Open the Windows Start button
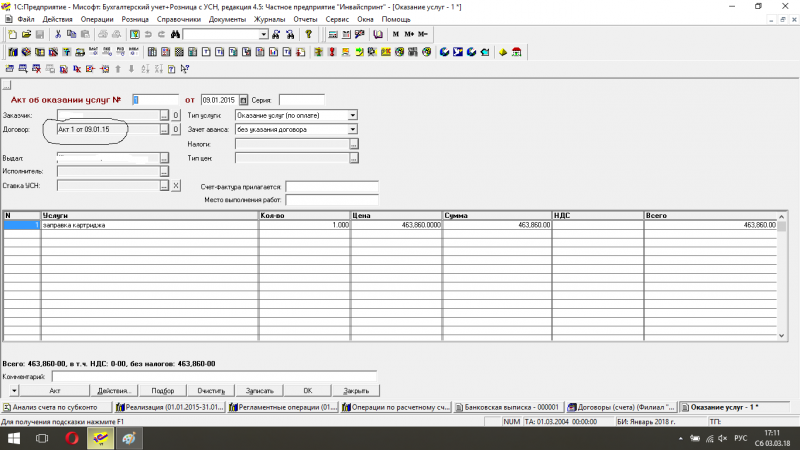Viewport: 800px width, 450px height. tap(14, 438)
